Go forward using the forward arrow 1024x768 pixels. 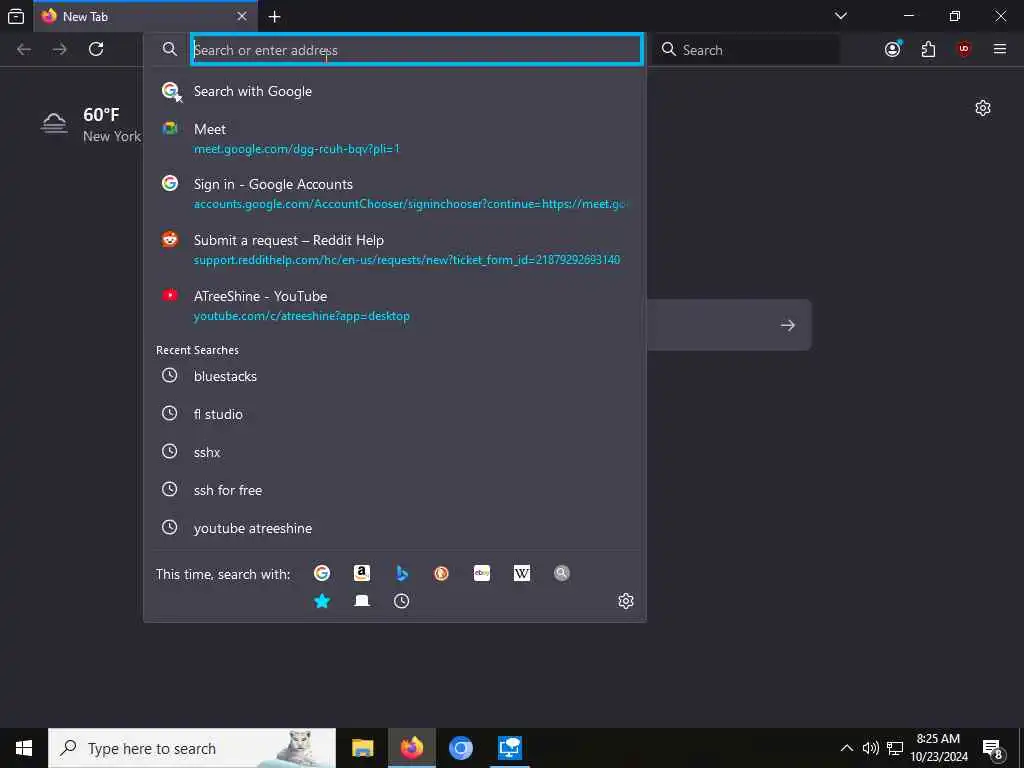tap(59, 49)
